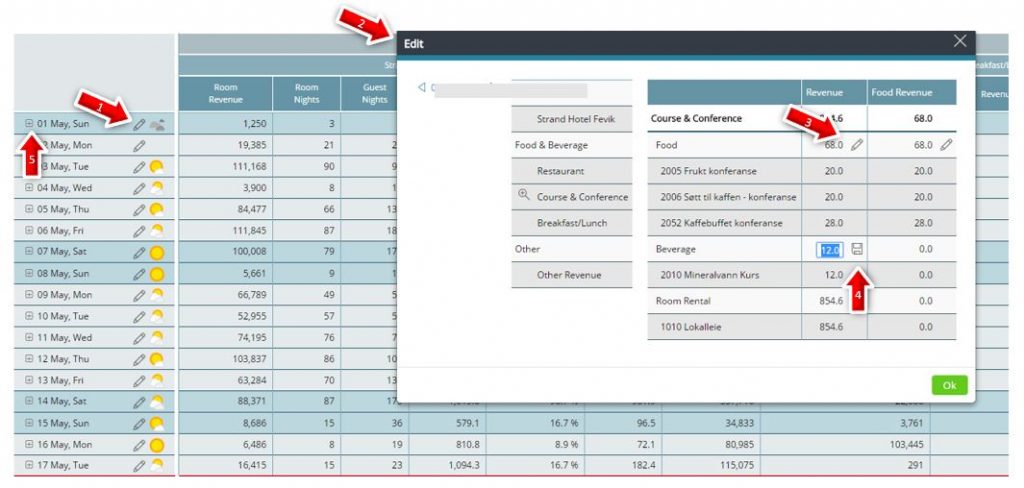Expand the 01 May, Sun row
The image size is (1024, 488).
click(x=29, y=124)
